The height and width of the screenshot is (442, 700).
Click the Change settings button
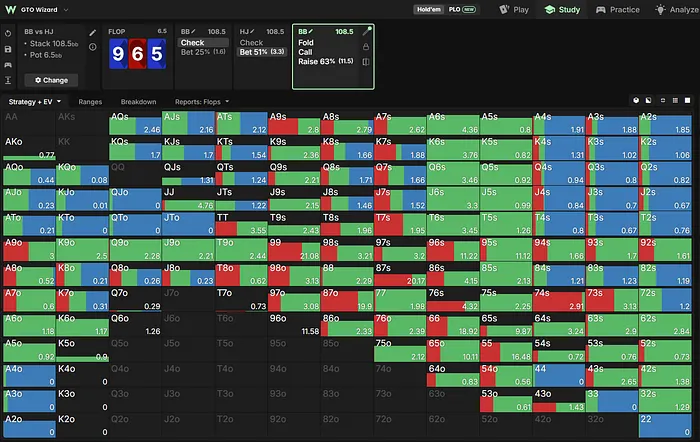pos(51,80)
